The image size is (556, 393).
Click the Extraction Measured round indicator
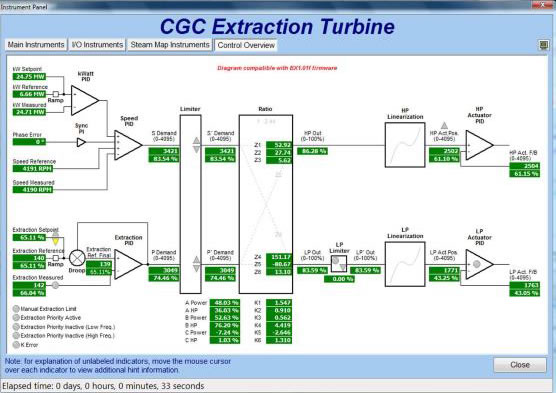[x=55, y=285]
